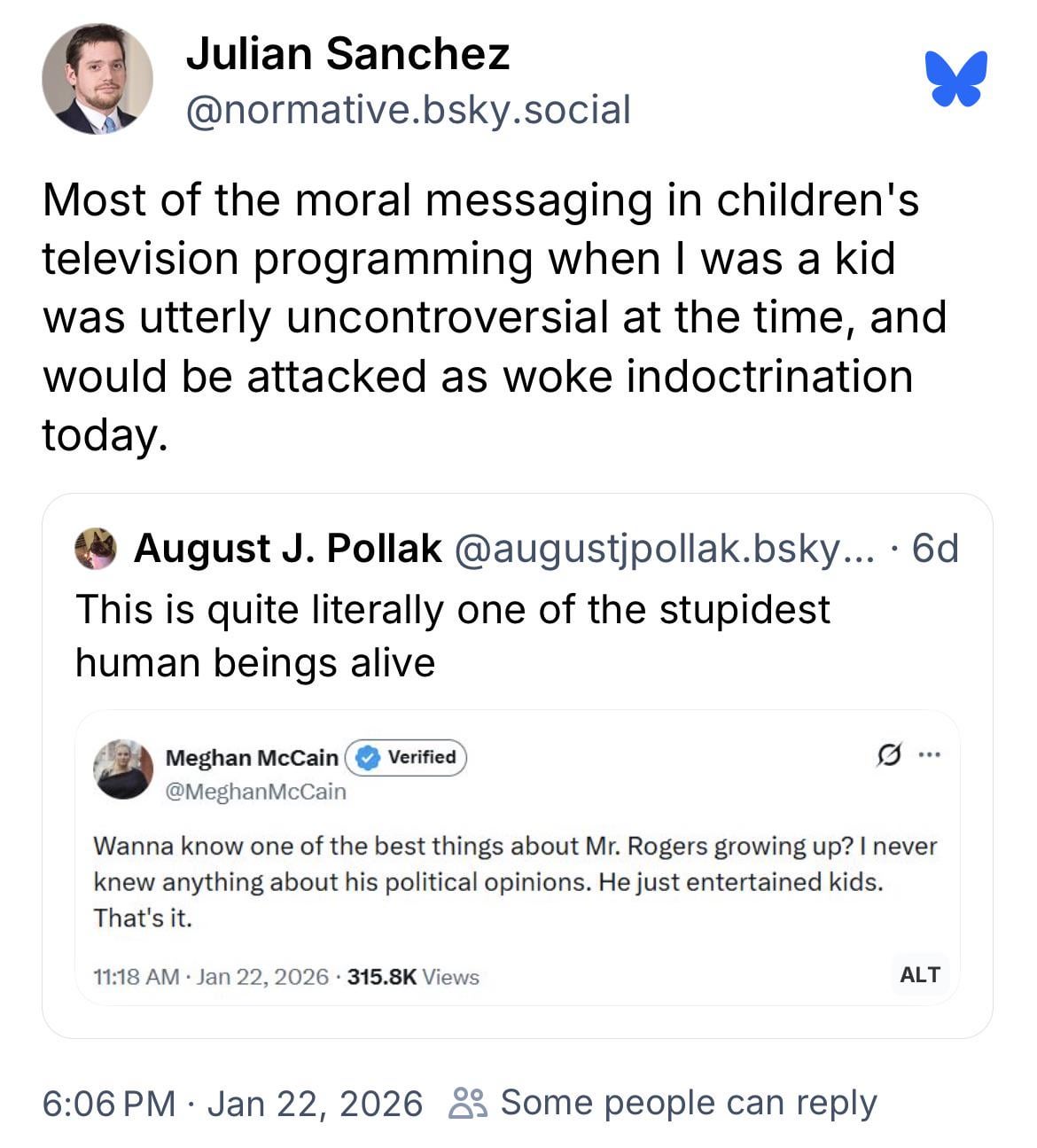Click the 6d timestamp on the quoted post
This screenshot has width=1037, height=1148.
click(935, 549)
